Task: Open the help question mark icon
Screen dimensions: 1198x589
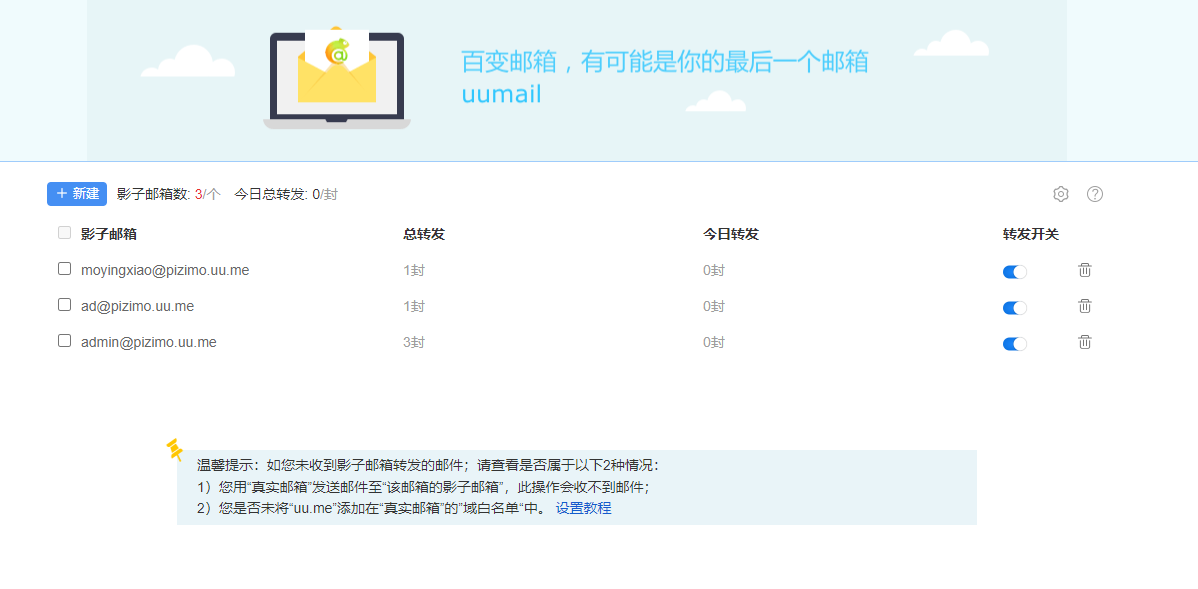Action: click(1095, 194)
